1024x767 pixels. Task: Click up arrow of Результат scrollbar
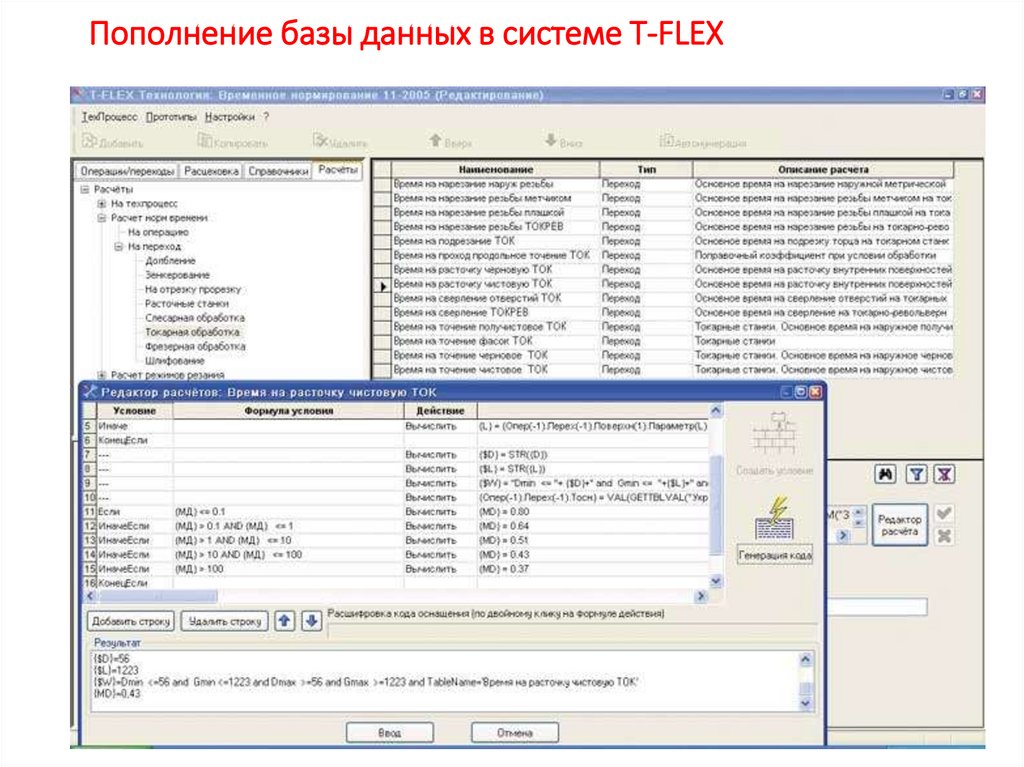(806, 659)
